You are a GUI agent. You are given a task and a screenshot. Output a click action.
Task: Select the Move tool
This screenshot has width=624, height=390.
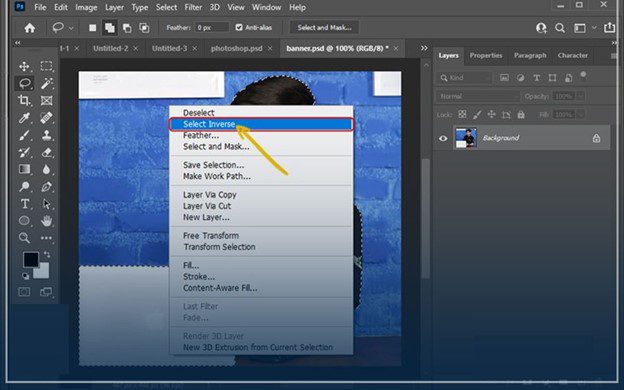(x=24, y=66)
